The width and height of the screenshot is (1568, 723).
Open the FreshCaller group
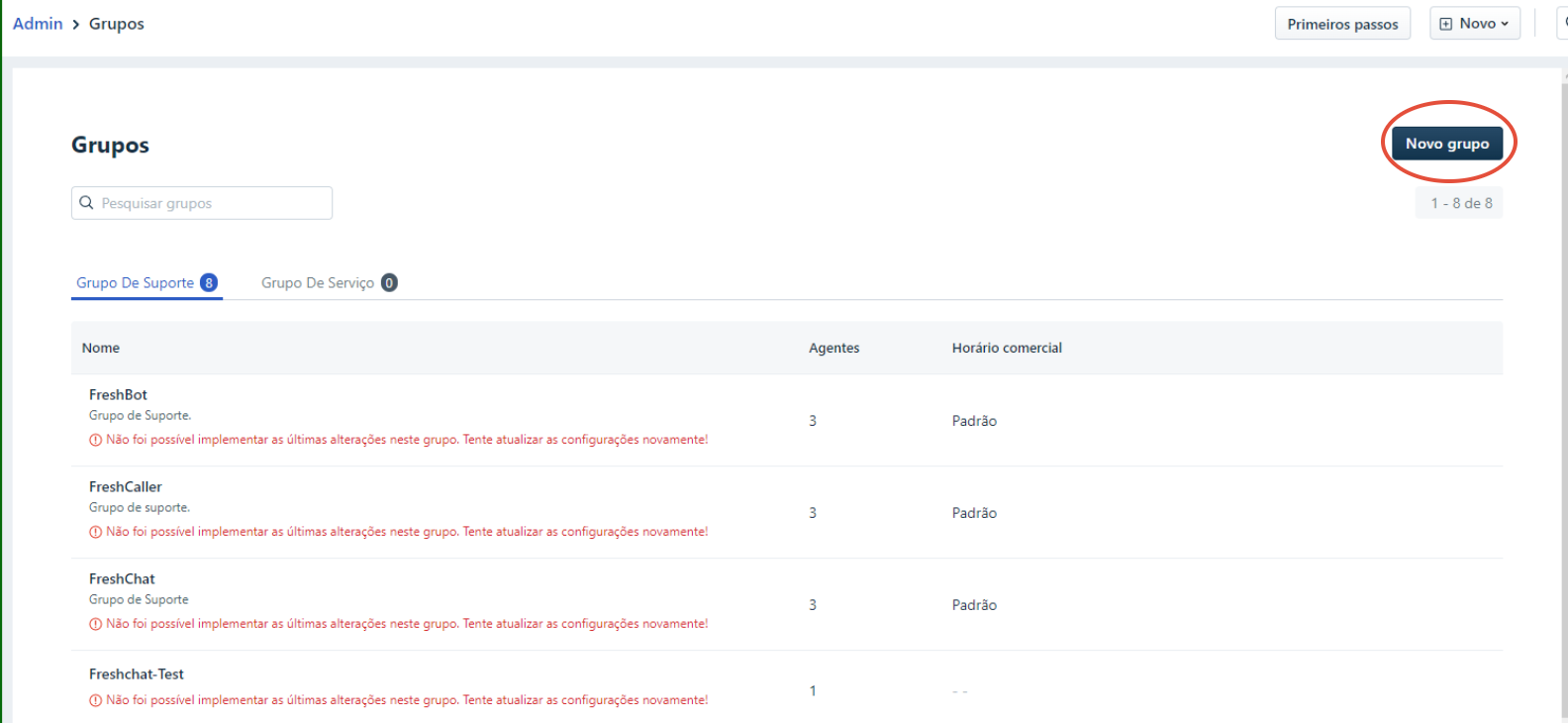click(x=125, y=487)
